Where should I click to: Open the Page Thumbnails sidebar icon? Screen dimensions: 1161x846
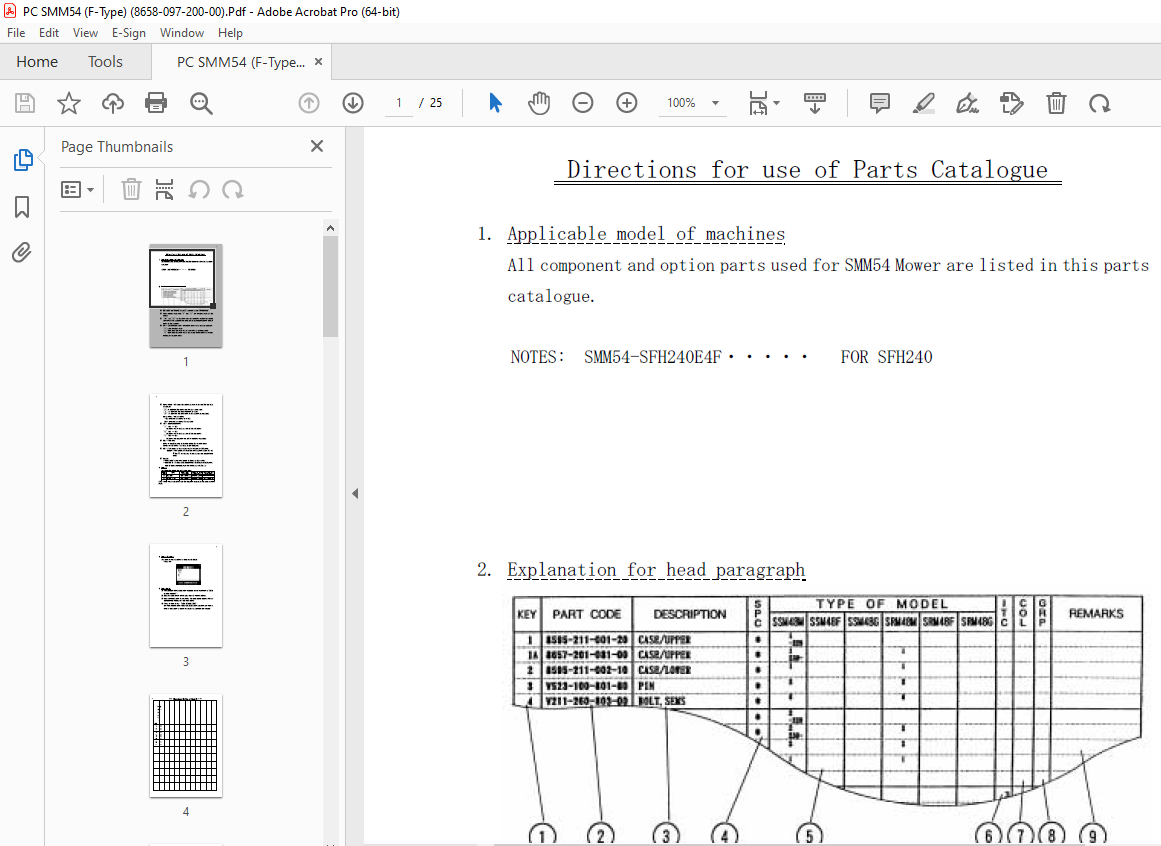[23, 160]
